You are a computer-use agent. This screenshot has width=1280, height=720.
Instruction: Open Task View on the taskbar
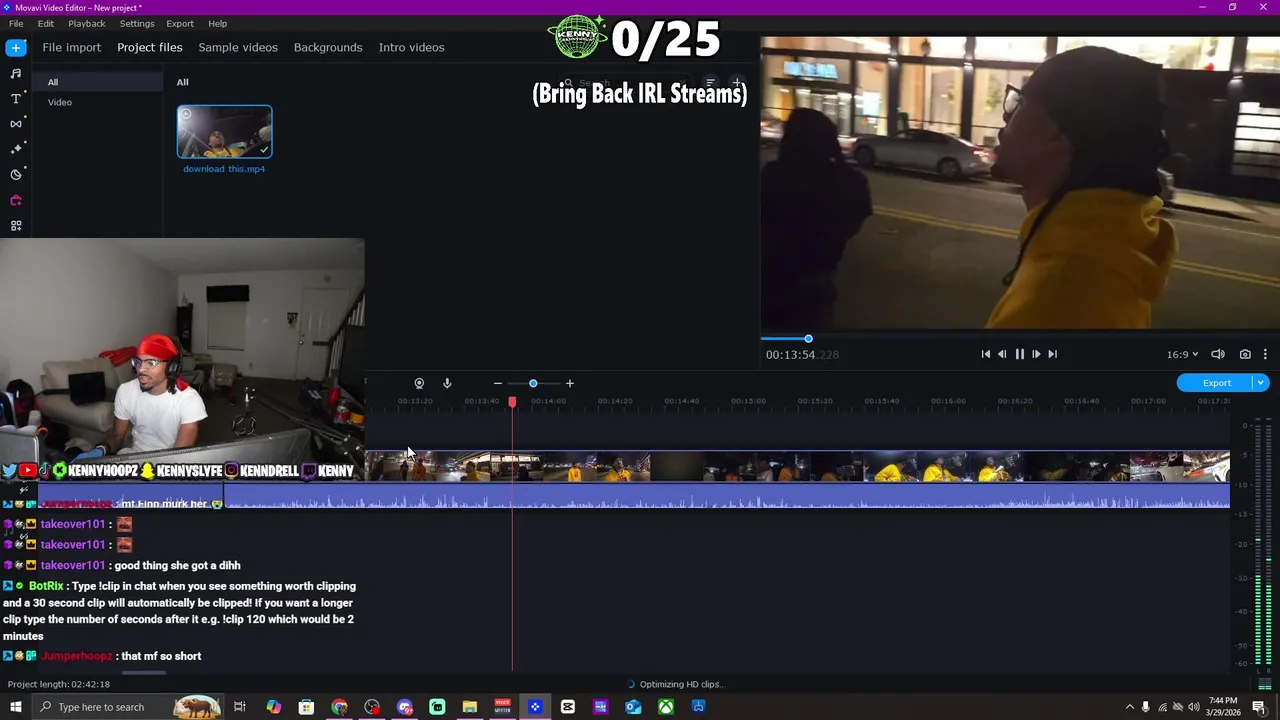[240, 707]
